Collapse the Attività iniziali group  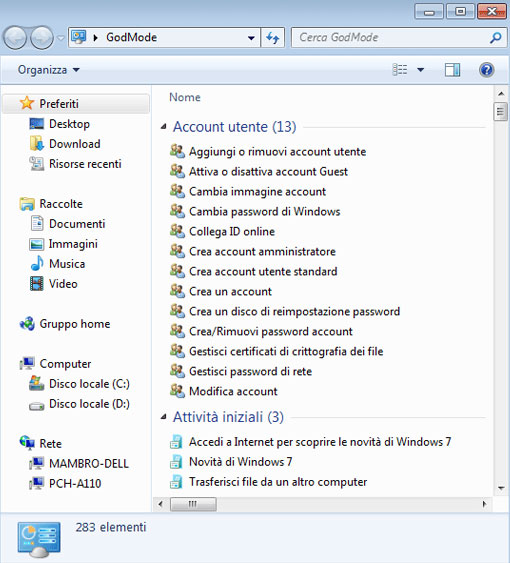click(163, 417)
